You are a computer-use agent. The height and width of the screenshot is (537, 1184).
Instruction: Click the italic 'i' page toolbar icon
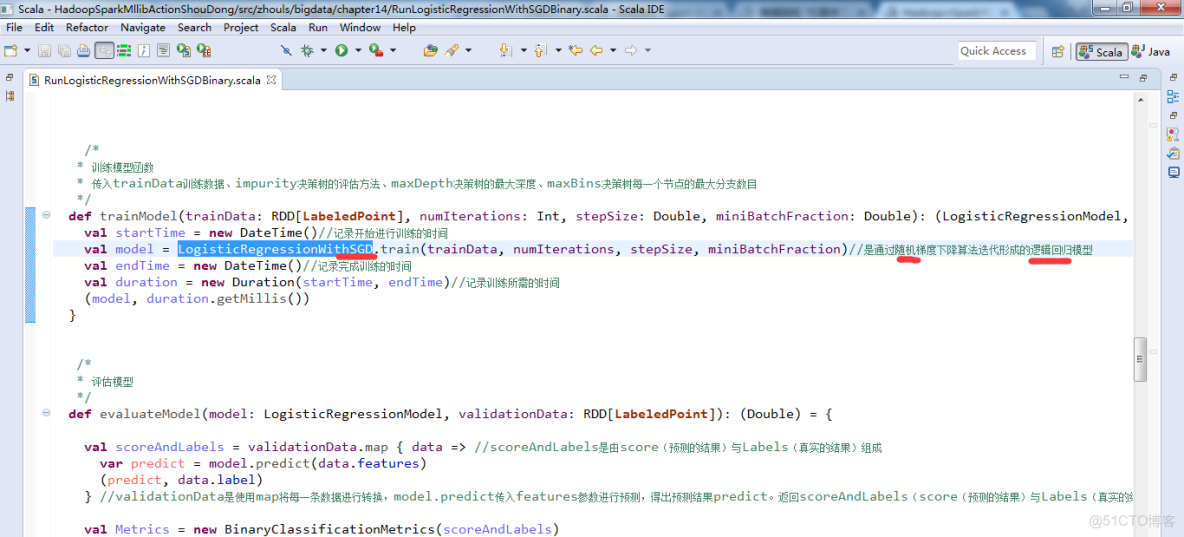coord(143,51)
